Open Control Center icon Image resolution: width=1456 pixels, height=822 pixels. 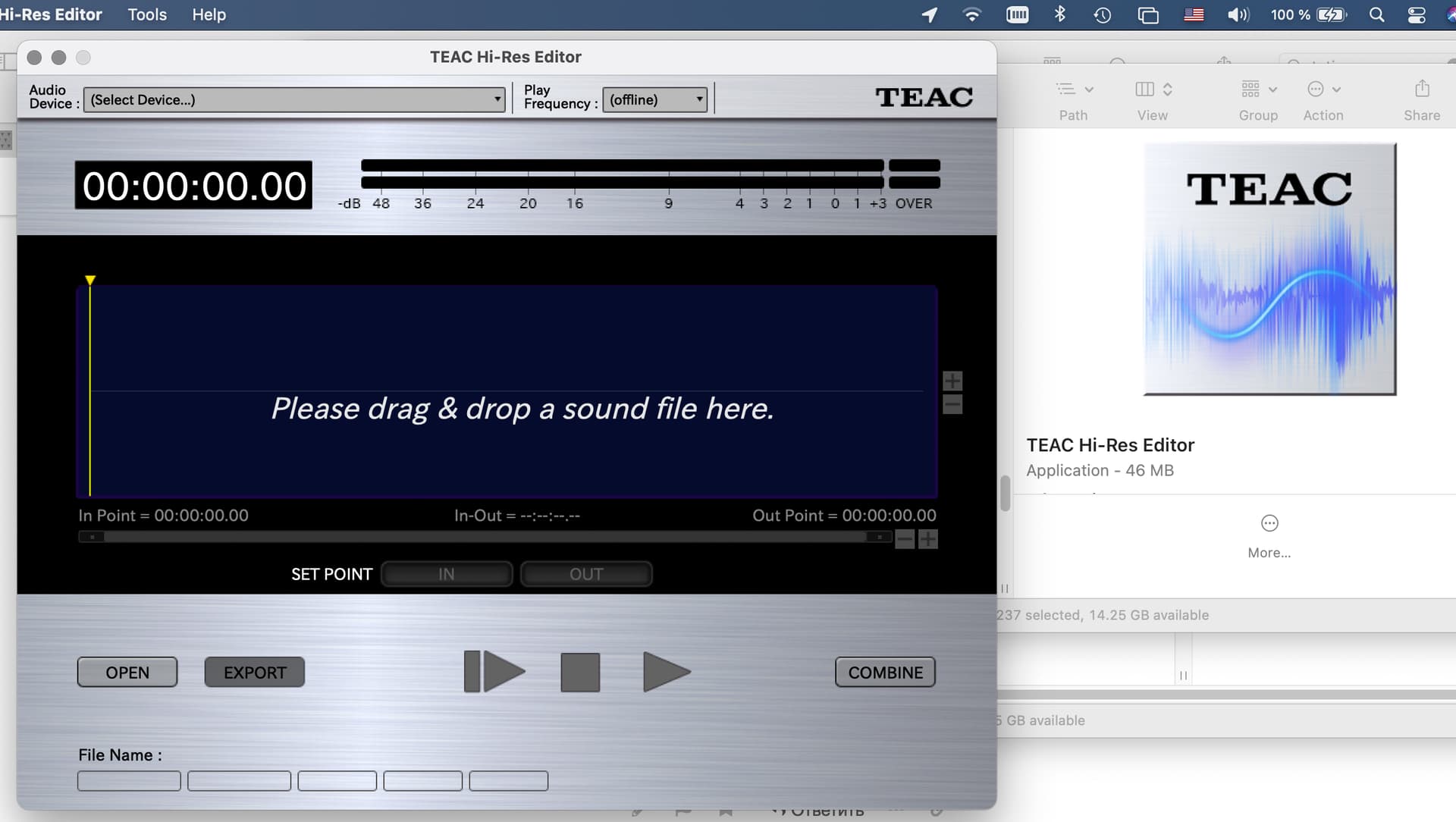[1417, 14]
